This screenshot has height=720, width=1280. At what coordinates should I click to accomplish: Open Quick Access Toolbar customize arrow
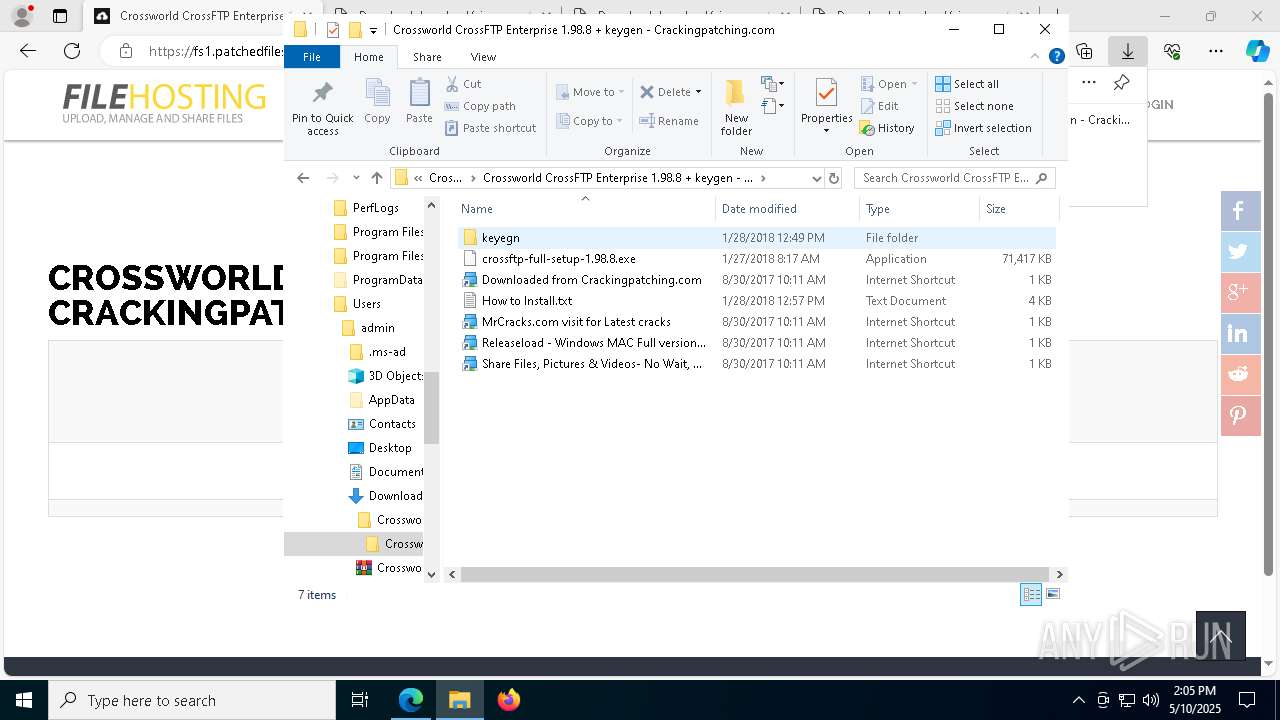(373, 30)
